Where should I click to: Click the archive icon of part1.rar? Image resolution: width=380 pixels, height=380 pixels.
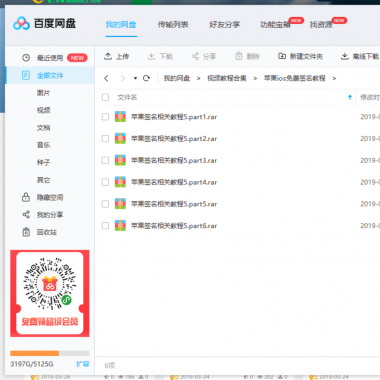coord(120,117)
